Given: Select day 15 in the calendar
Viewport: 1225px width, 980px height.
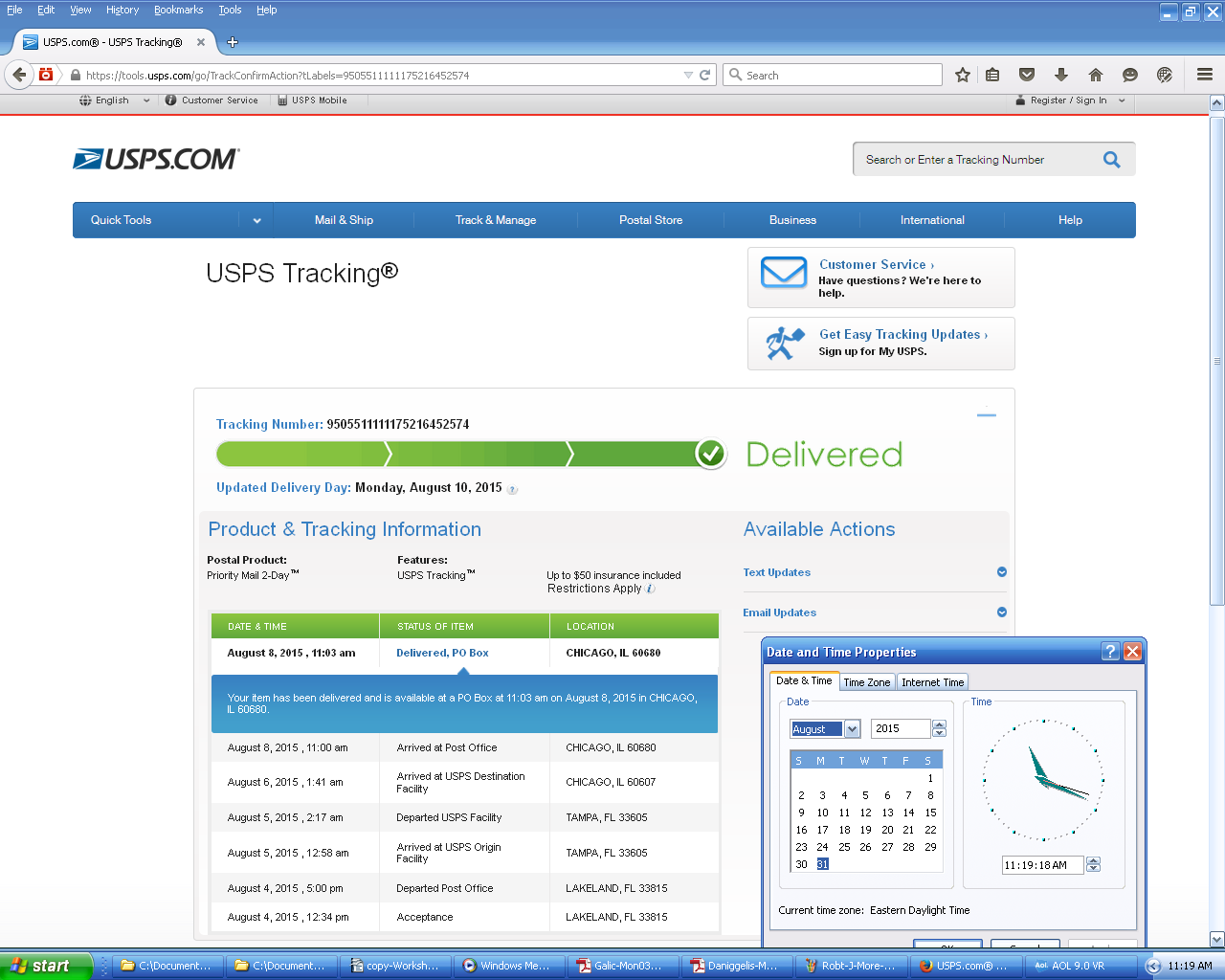Looking at the screenshot, I should click(930, 813).
